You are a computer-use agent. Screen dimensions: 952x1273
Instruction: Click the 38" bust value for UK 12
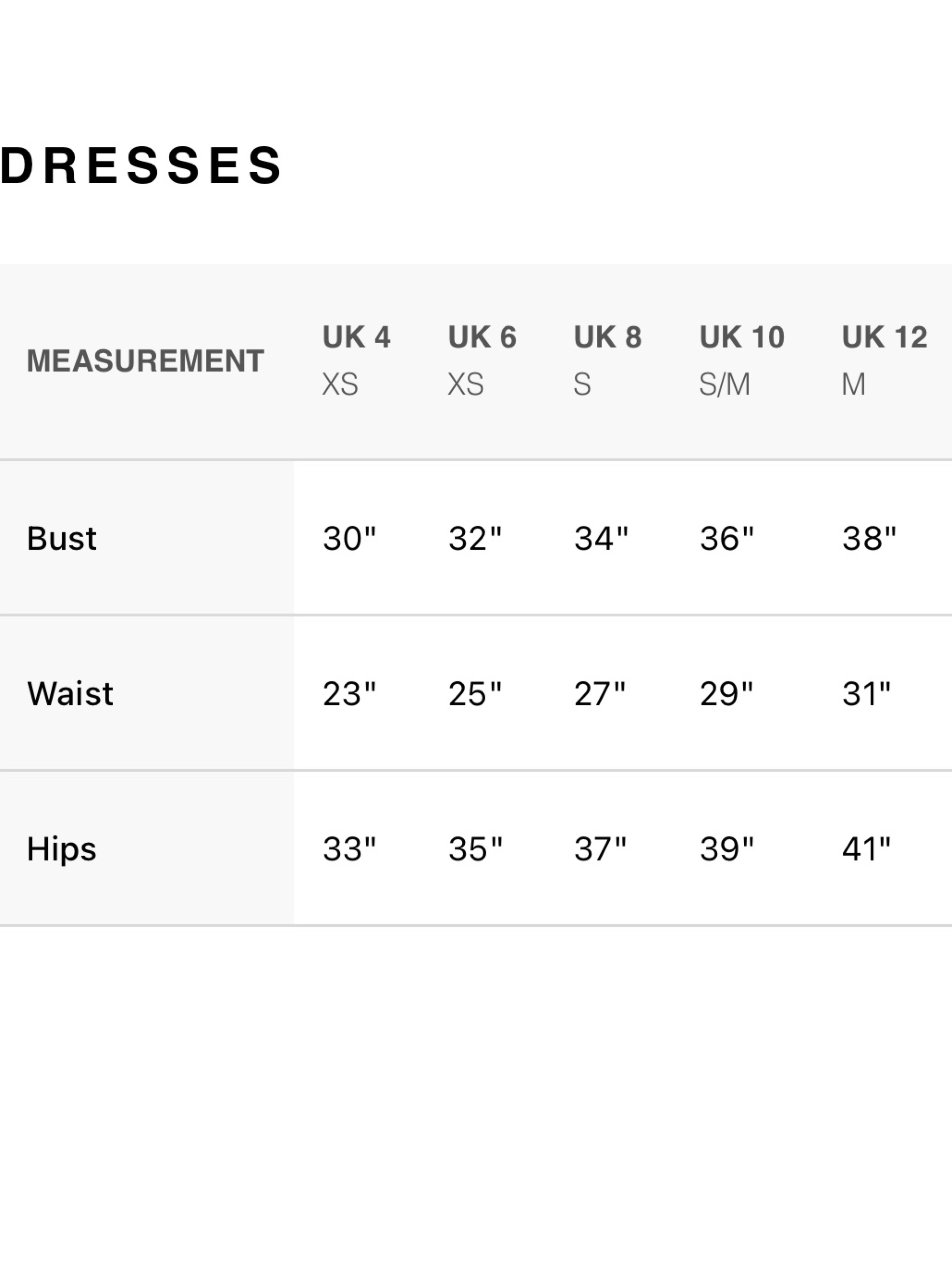(869, 539)
